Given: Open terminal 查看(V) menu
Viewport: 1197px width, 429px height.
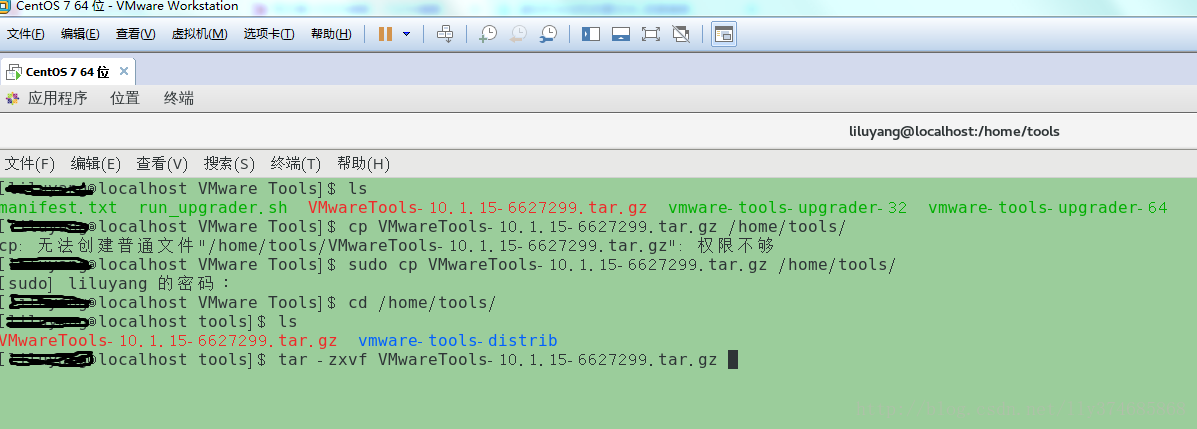Looking at the screenshot, I should (162, 163).
